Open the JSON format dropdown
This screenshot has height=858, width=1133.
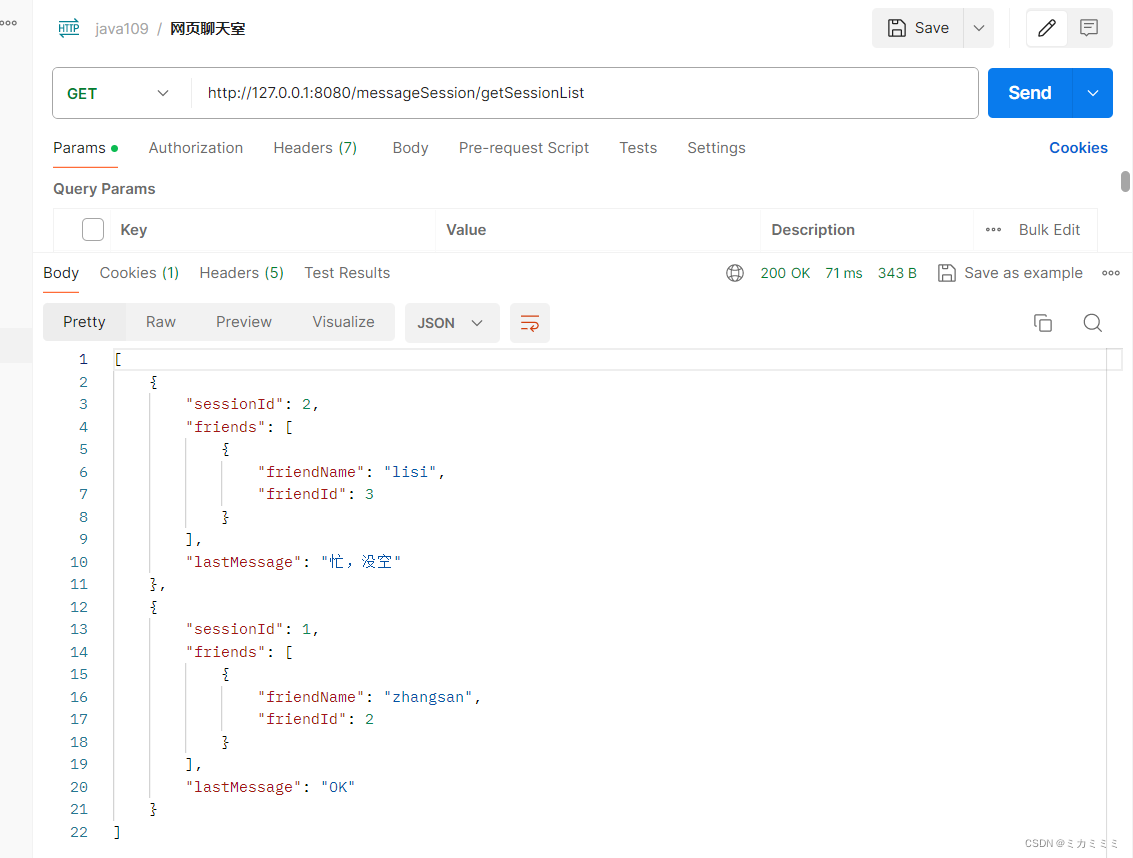pos(452,323)
